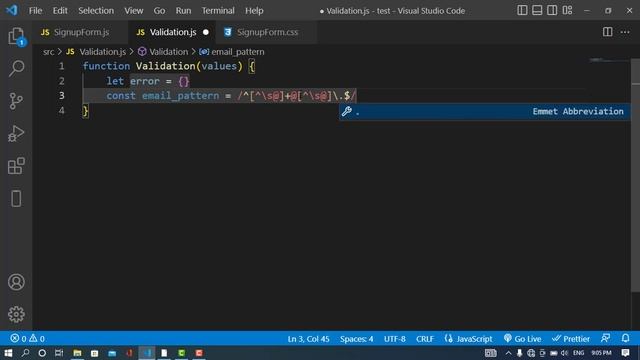
Task: Open the Go menu
Action: pyautogui.click(x=159, y=11)
